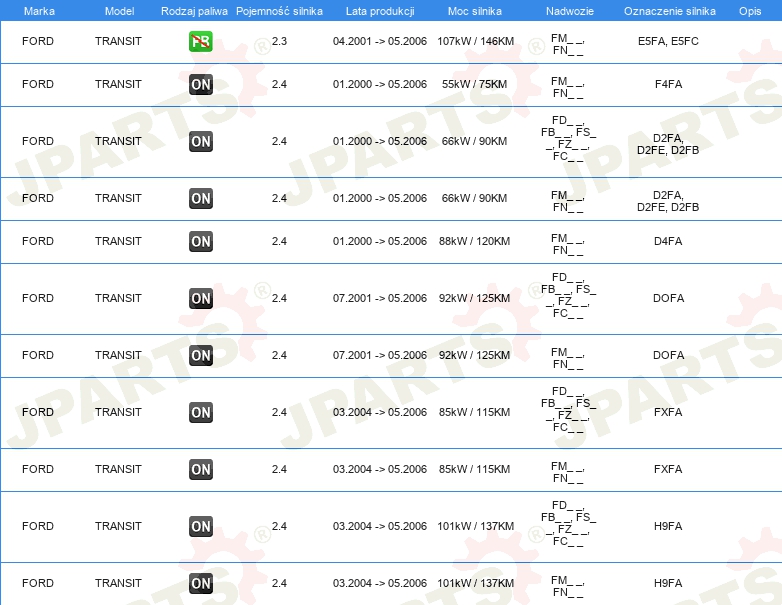Screen dimensions: 782x605
Task: Click FORD in the 2.3 petrol row
Action: tap(38, 41)
